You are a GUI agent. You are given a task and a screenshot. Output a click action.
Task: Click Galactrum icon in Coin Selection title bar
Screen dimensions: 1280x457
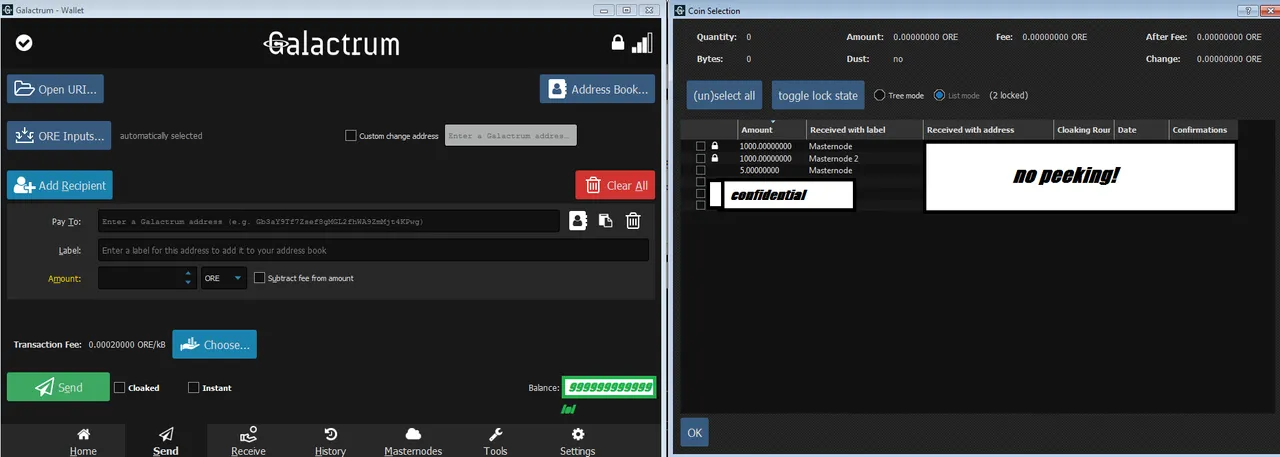point(679,9)
